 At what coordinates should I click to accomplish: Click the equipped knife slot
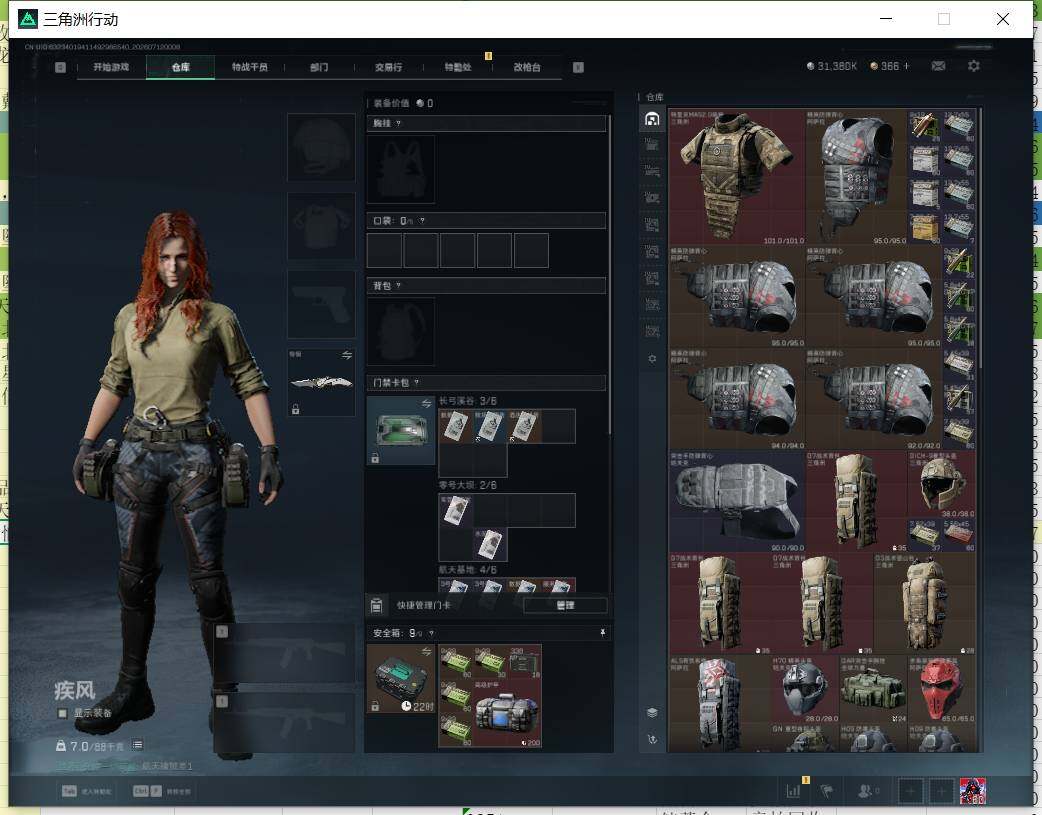point(321,382)
